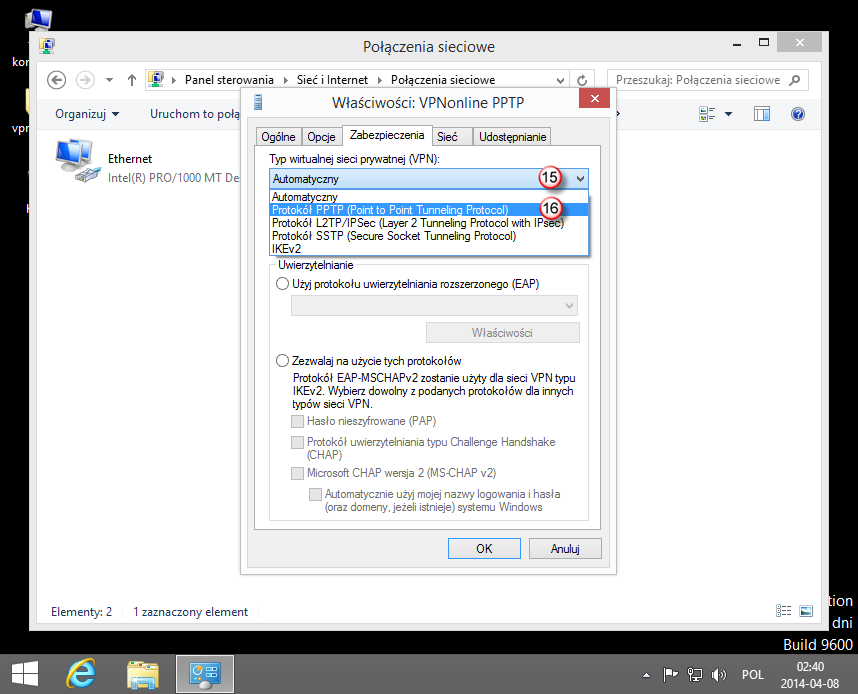Open the Udostępnianie tab

pyautogui.click(x=512, y=137)
